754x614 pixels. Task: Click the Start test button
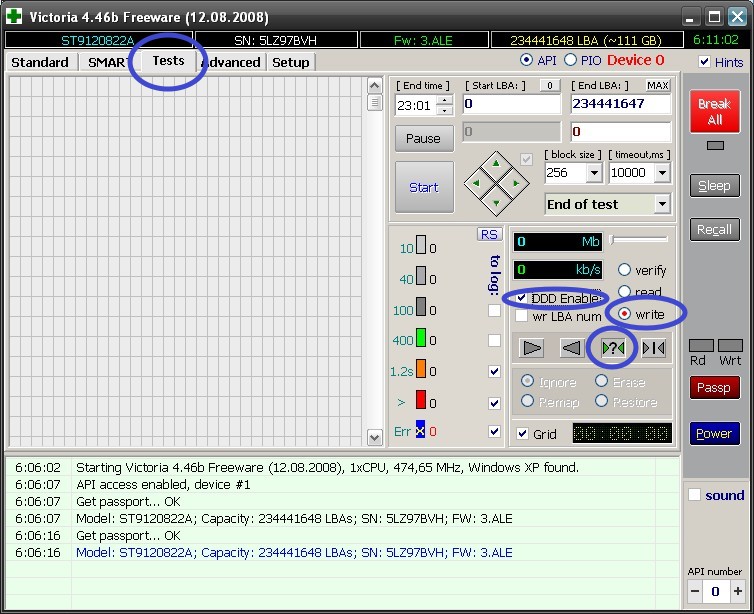[x=423, y=187]
